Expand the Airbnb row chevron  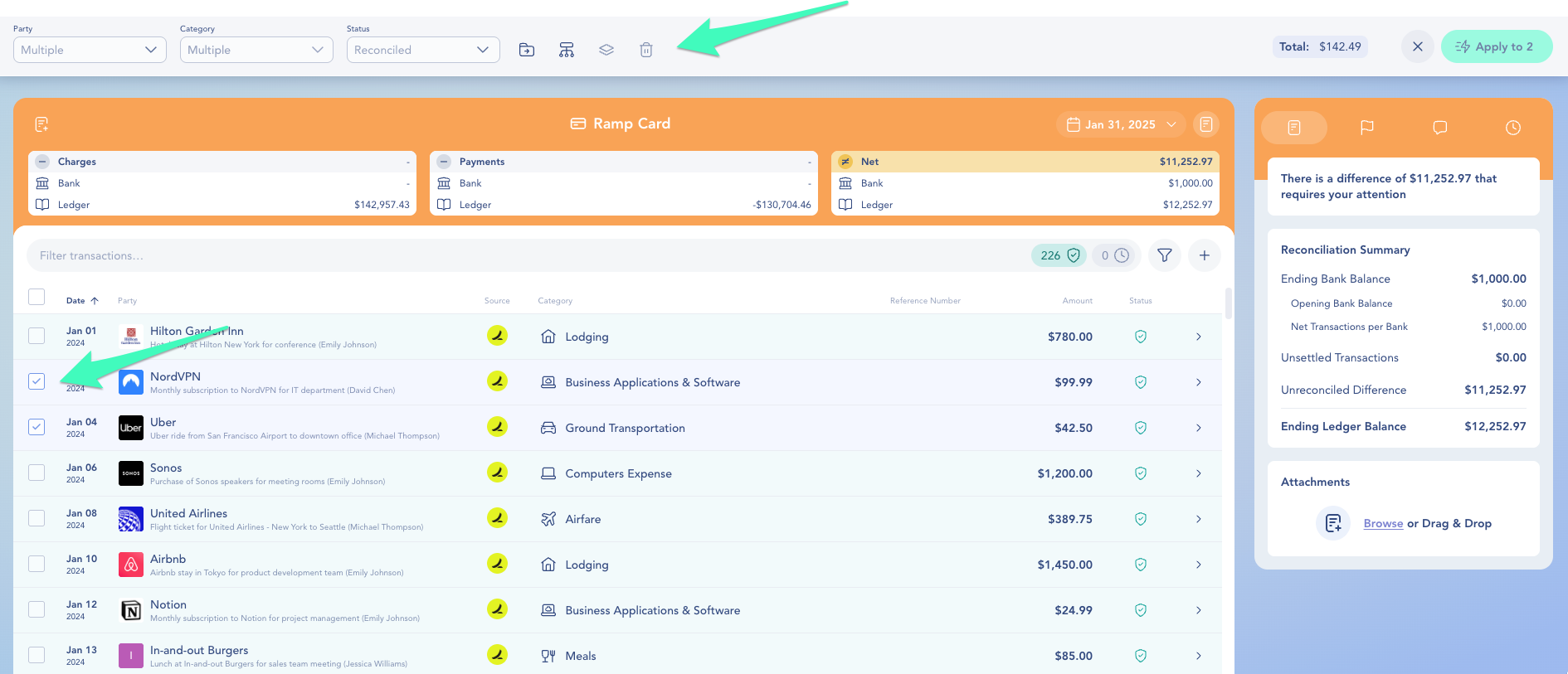click(1199, 565)
